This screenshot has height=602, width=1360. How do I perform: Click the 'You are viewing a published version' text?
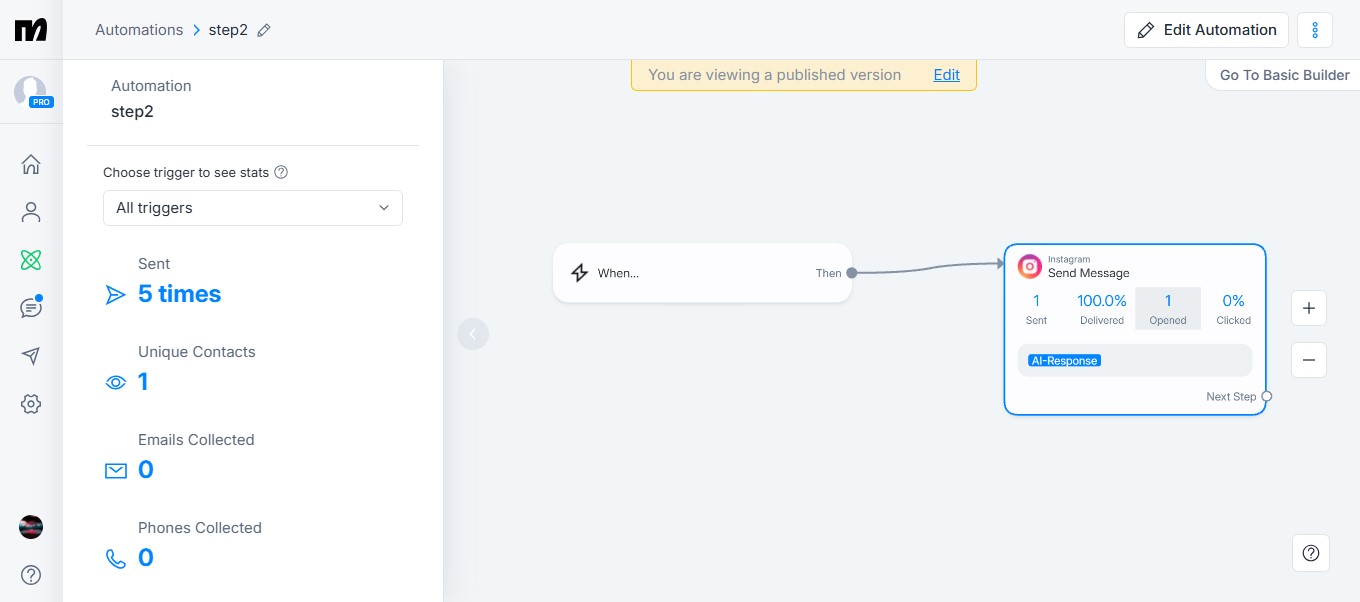click(774, 75)
